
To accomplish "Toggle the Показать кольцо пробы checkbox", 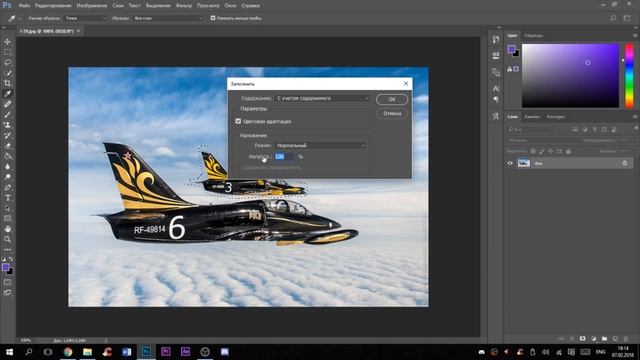I will 213,18.
